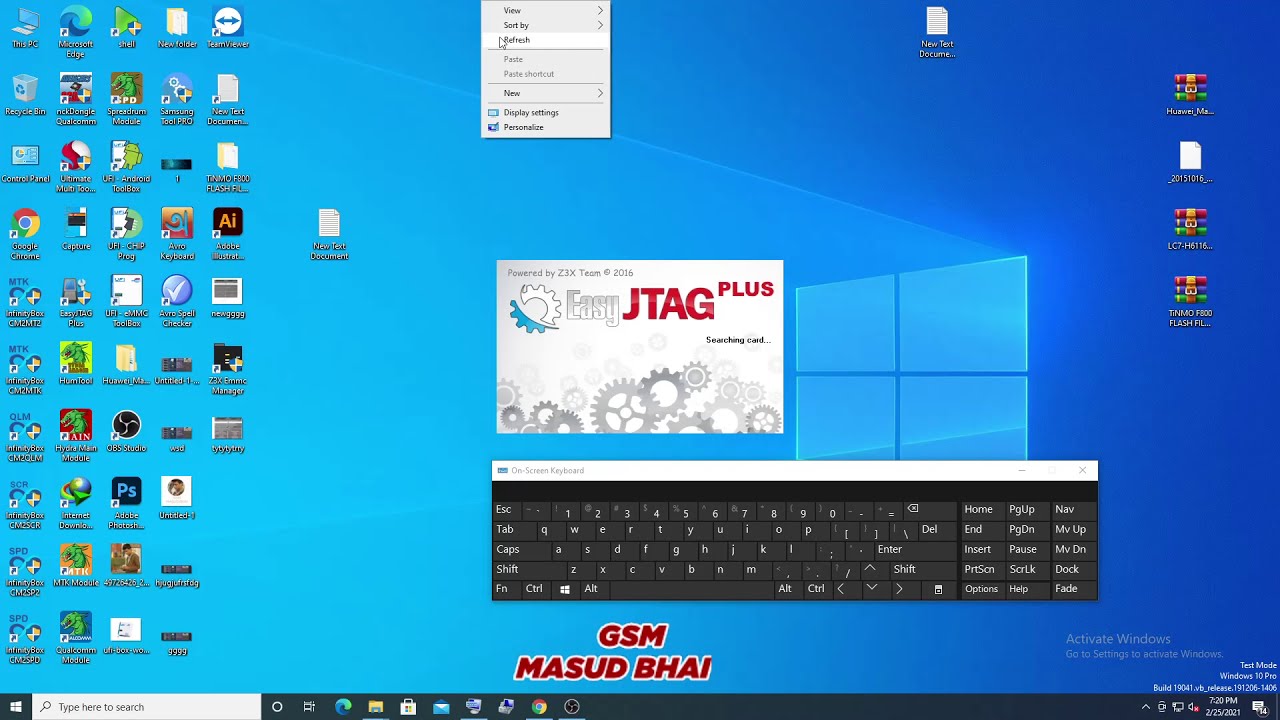Toggle left Ctrl key on On-Screen Keyboard
Viewport: 1280px width, 720px height.
(x=535, y=590)
